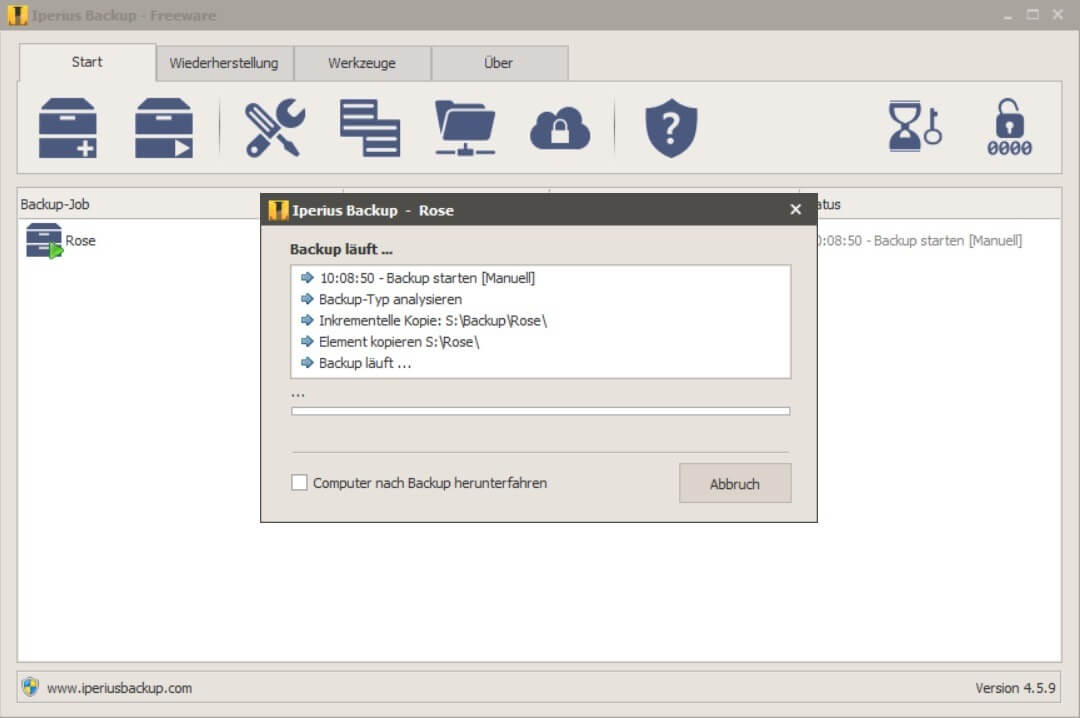This screenshot has height=718, width=1080.
Task: Click bold 'Backup läuft ...' heading
Action: [341, 249]
